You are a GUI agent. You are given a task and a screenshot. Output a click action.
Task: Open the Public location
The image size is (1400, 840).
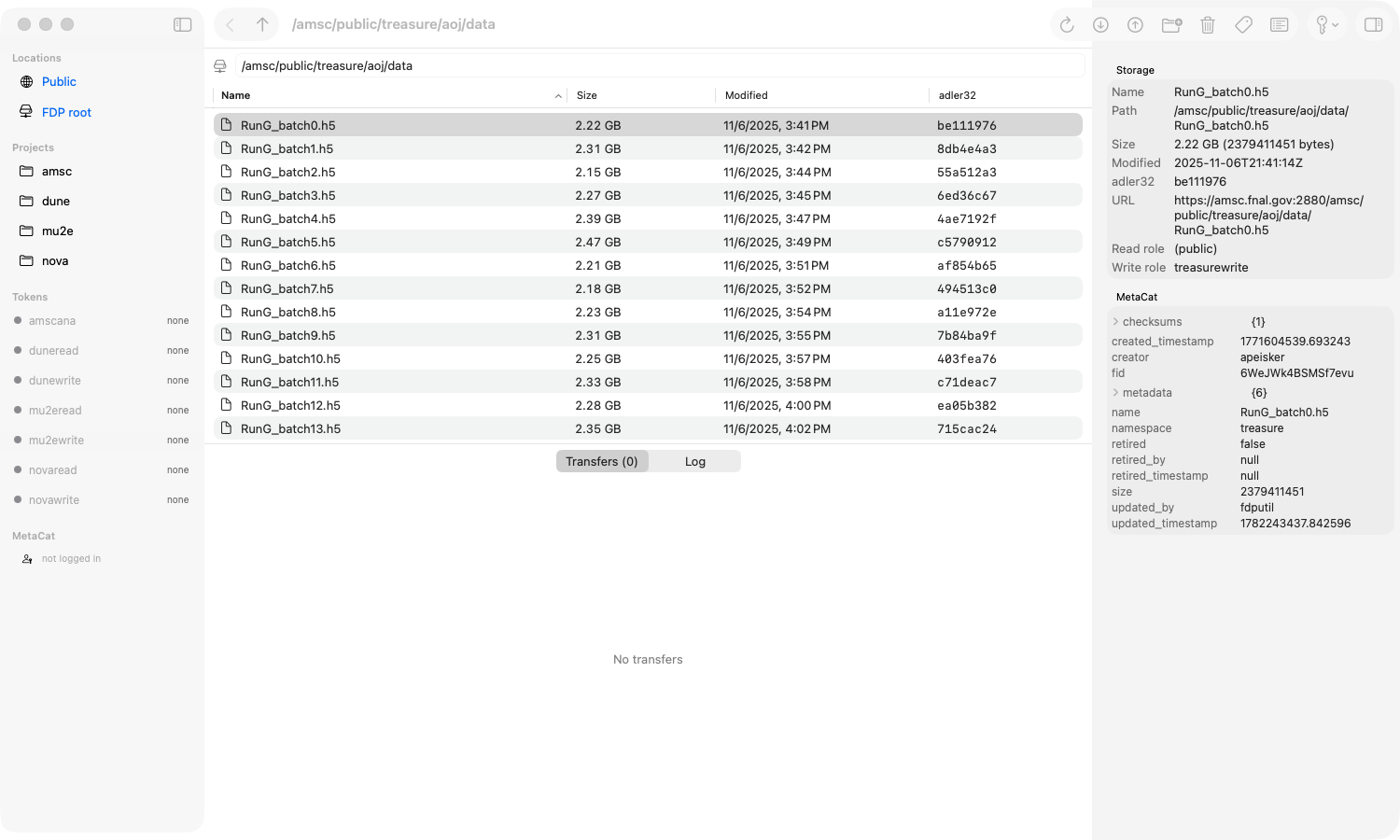tap(59, 82)
